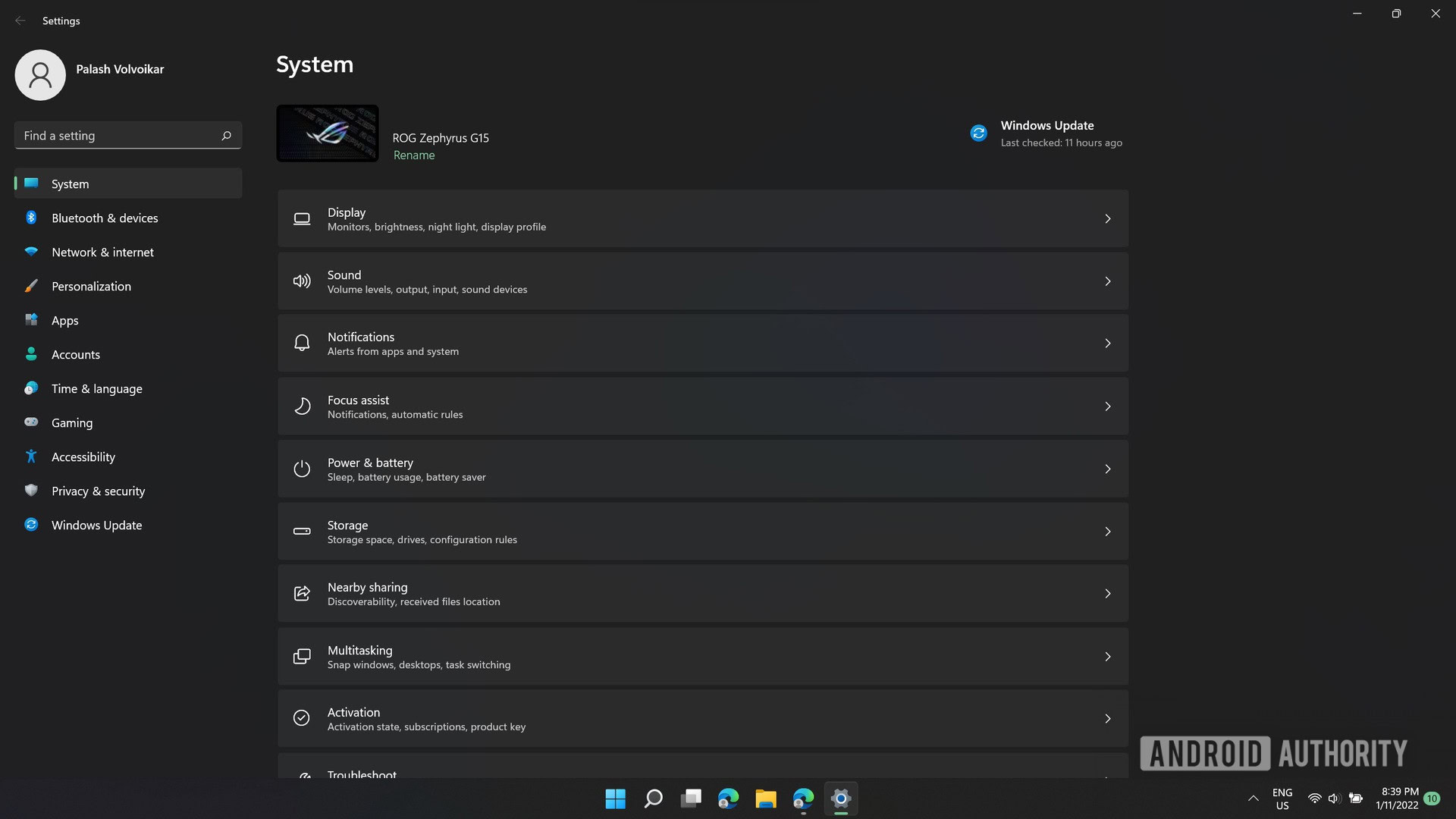Show hidden system tray icons

pos(1254,799)
